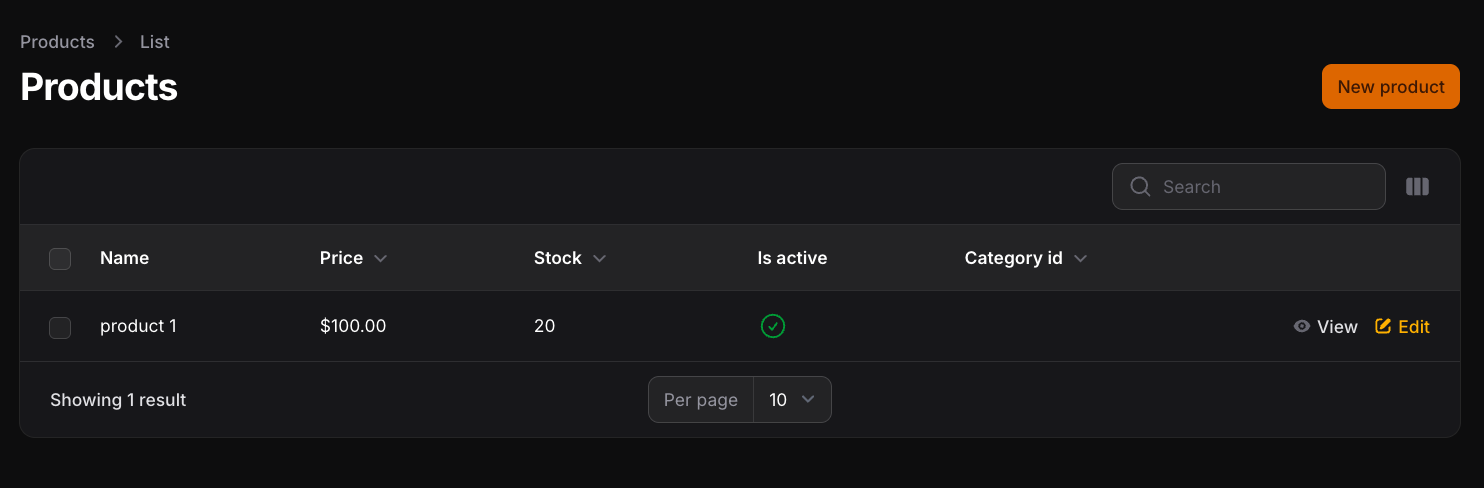Toggle table columns visibility icon

[1417, 187]
